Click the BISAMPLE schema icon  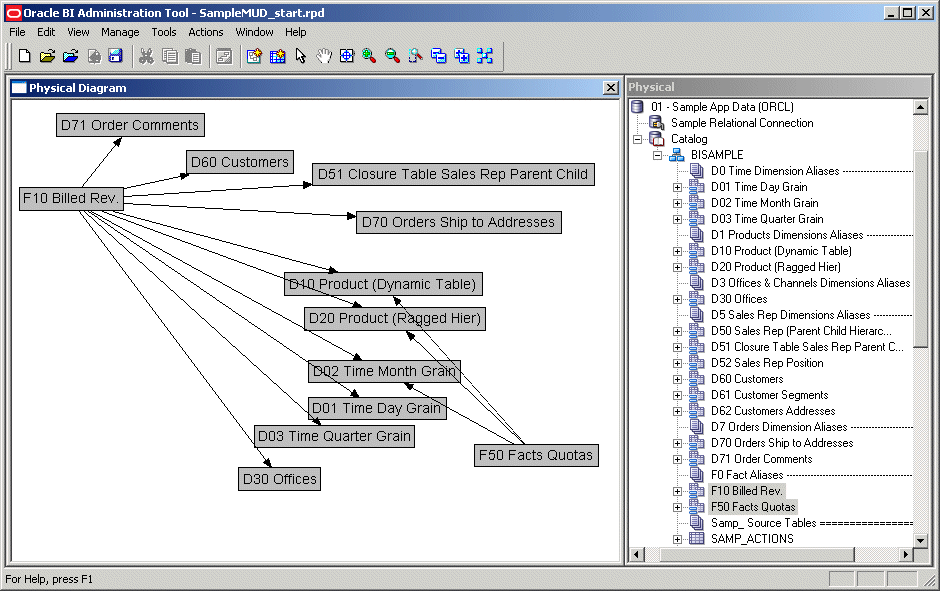click(x=677, y=155)
